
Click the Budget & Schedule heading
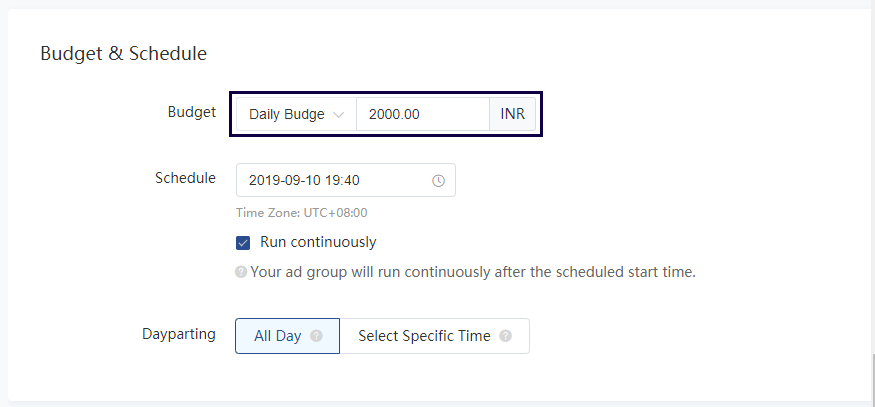[x=123, y=53]
